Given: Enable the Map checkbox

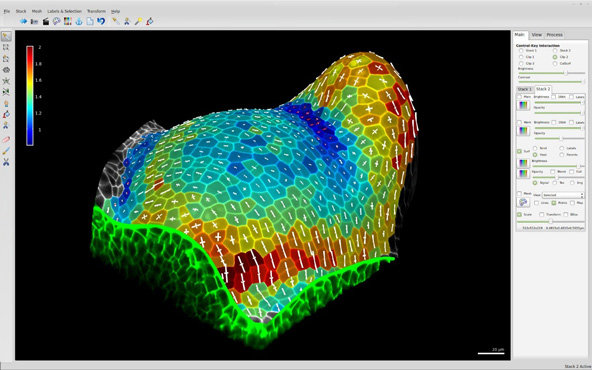Looking at the screenshot, I should [x=573, y=203].
